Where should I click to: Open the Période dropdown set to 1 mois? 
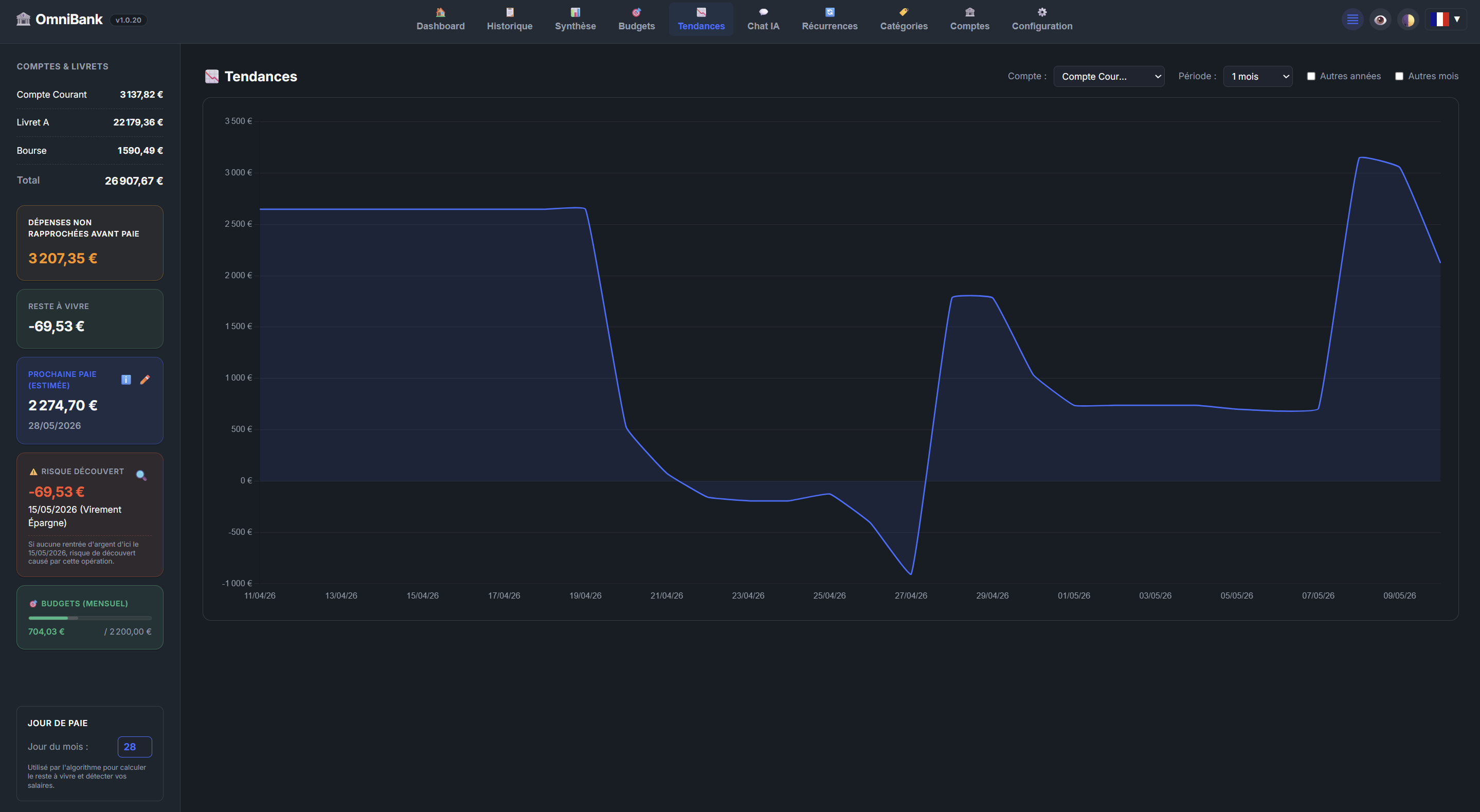tap(1258, 77)
